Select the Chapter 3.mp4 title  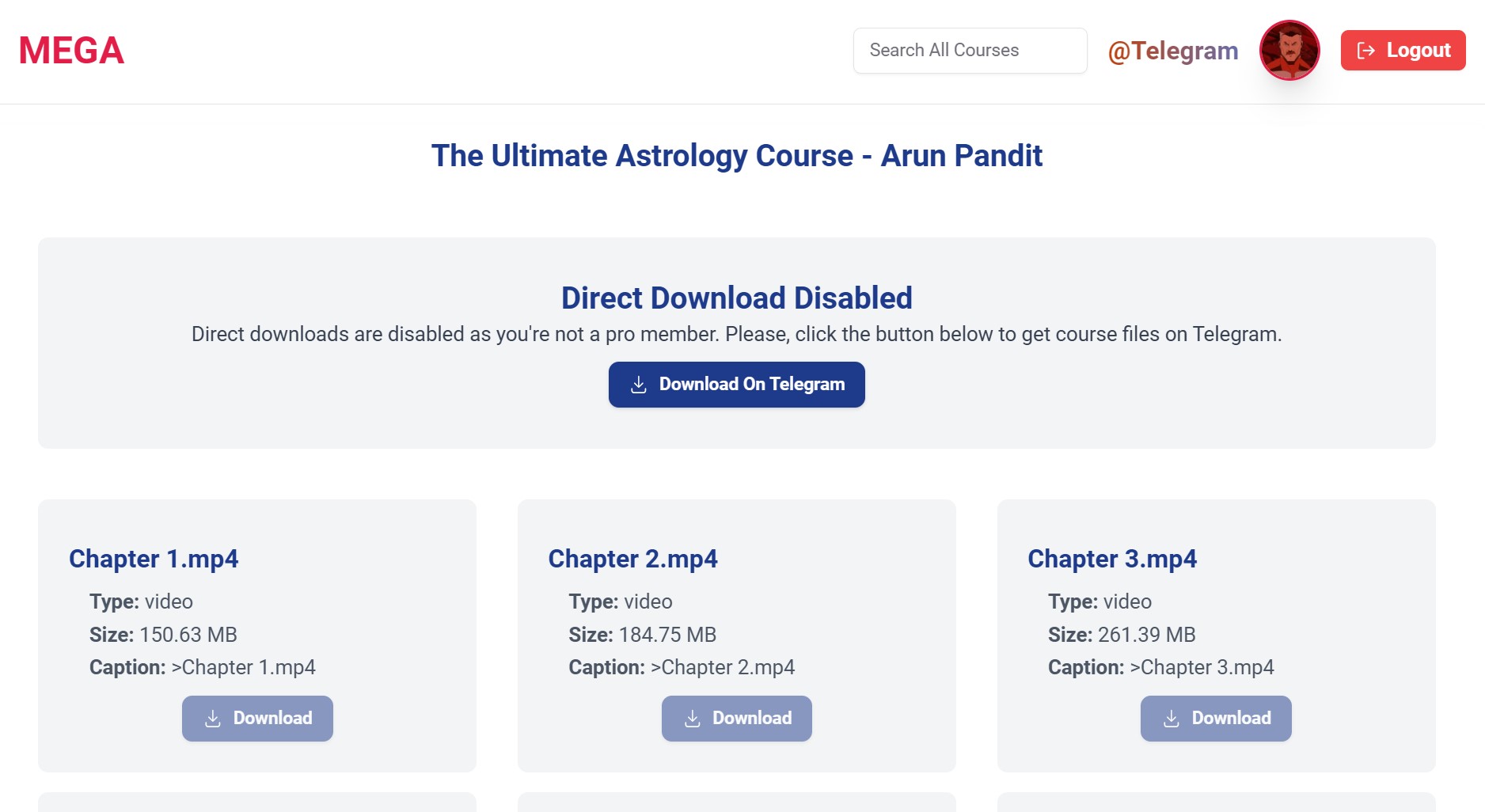click(1112, 559)
